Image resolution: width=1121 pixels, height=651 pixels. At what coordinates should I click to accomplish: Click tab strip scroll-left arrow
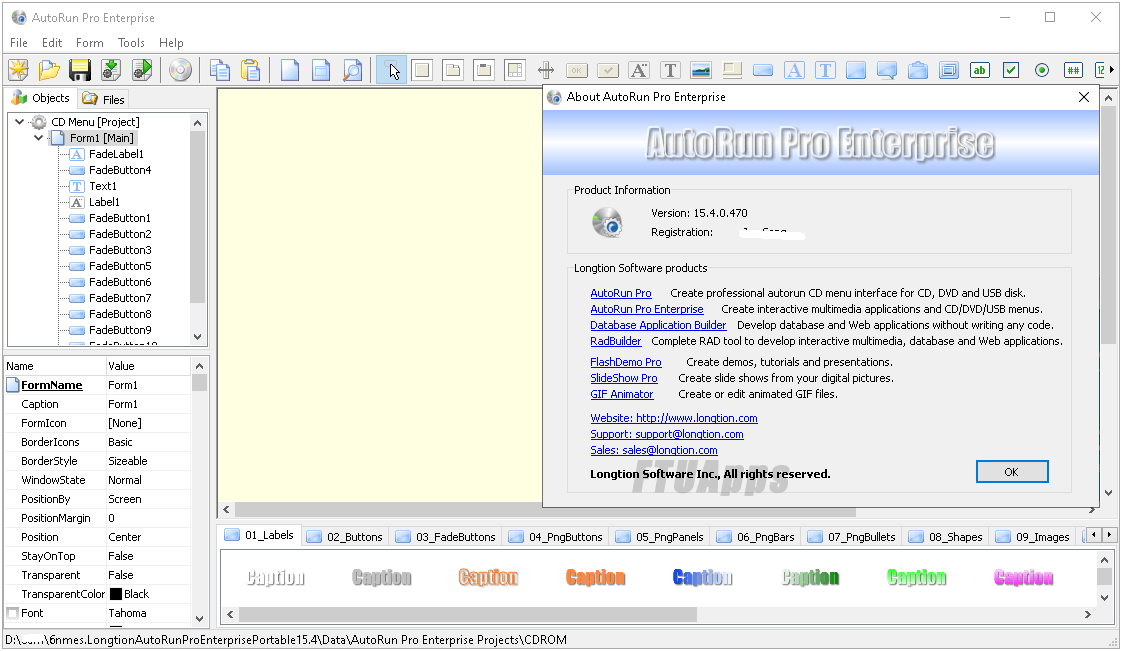click(x=1094, y=535)
